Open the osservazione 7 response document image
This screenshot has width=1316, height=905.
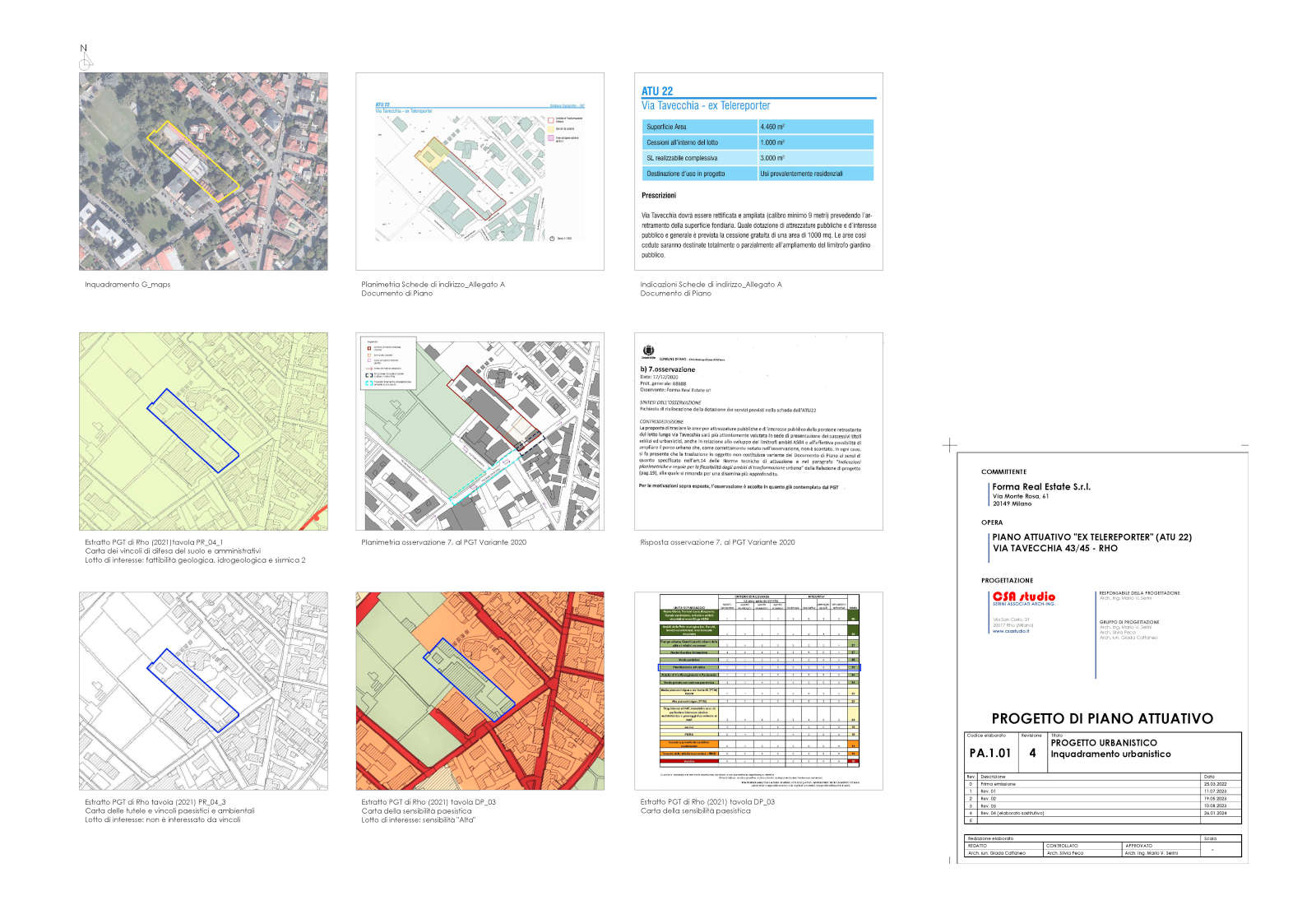758,431
